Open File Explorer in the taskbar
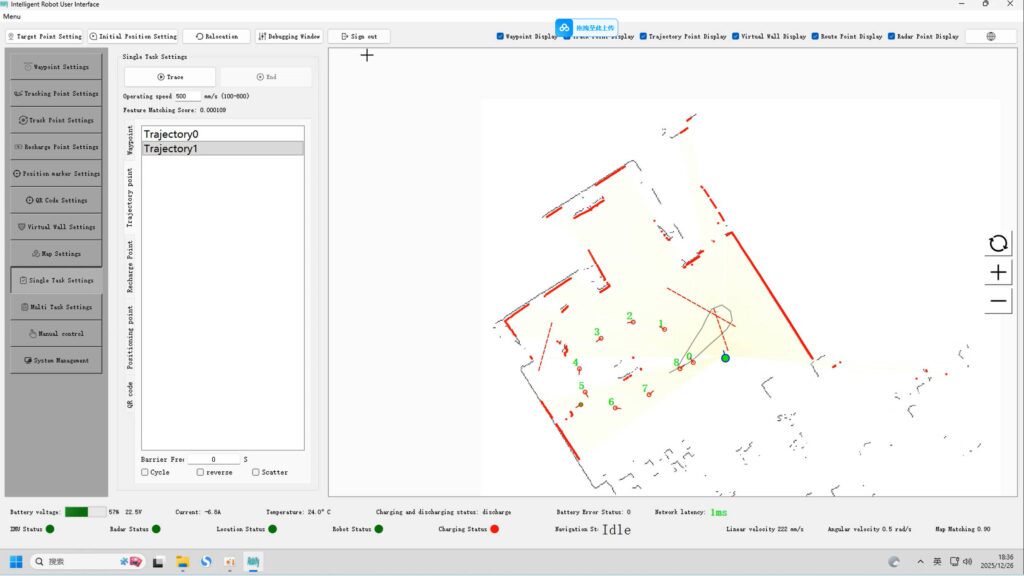The image size is (1024, 576). (182, 562)
